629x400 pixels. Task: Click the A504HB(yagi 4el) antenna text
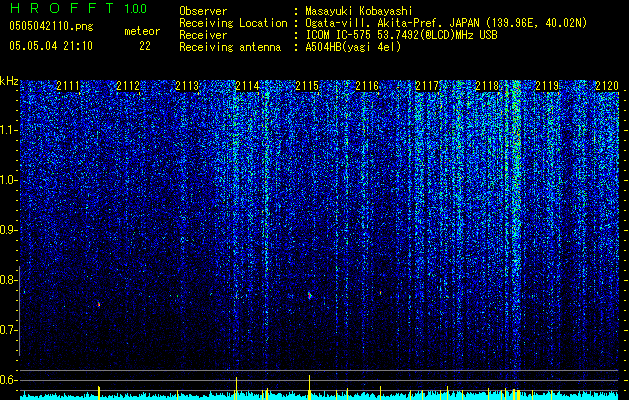coord(353,47)
